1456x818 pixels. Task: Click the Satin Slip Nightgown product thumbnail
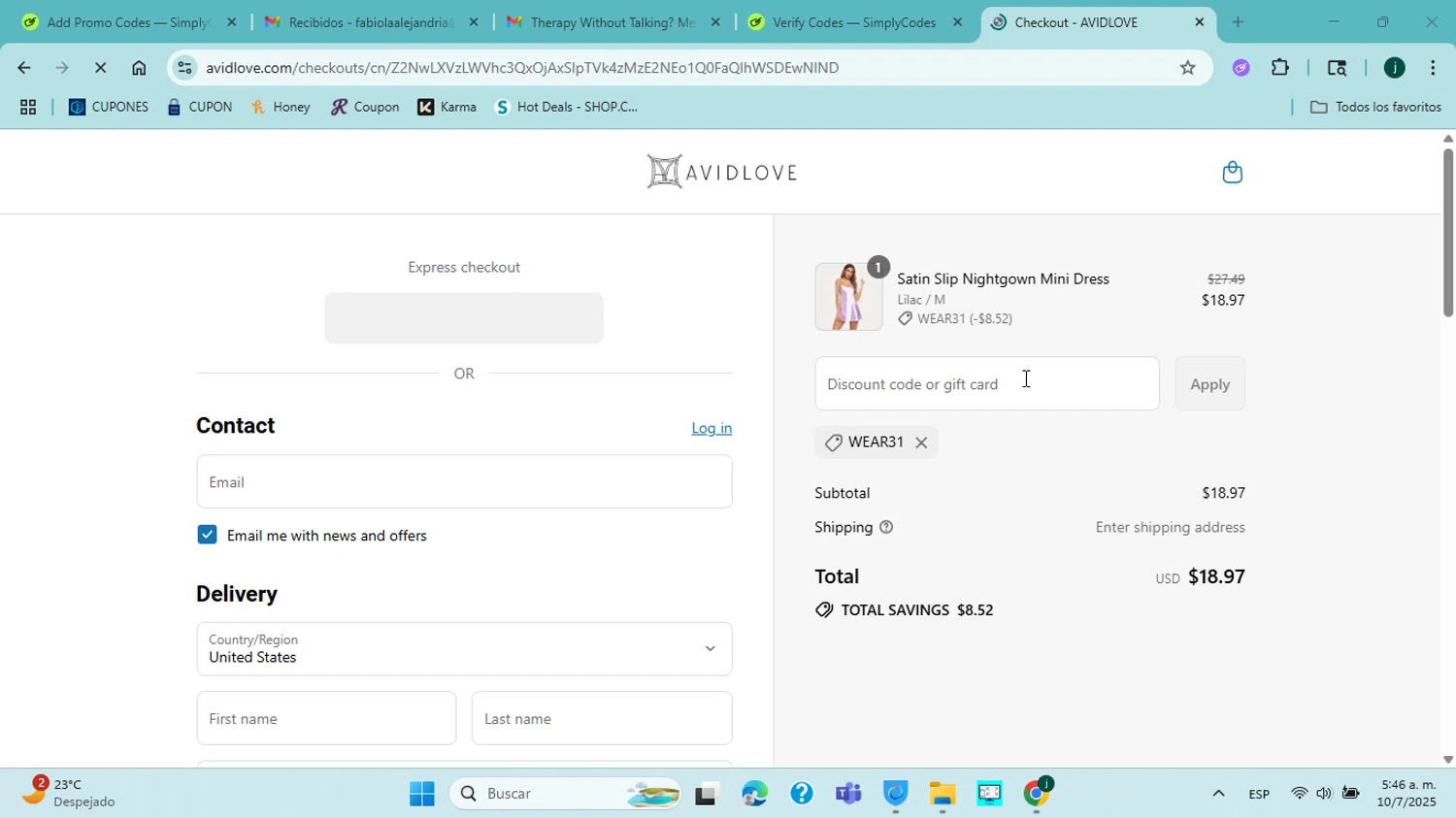tap(848, 297)
